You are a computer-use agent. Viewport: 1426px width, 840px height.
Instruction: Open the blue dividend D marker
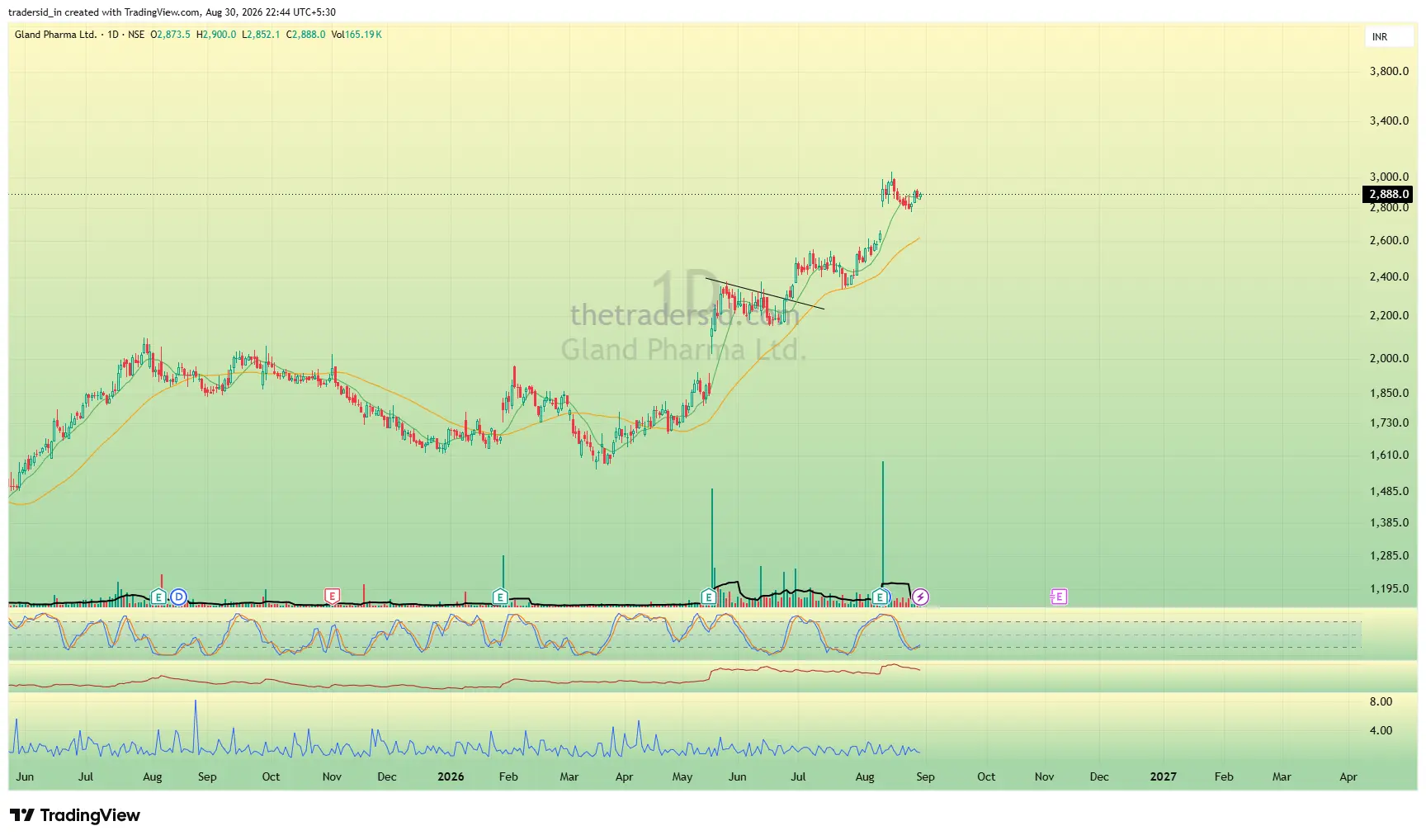178,597
